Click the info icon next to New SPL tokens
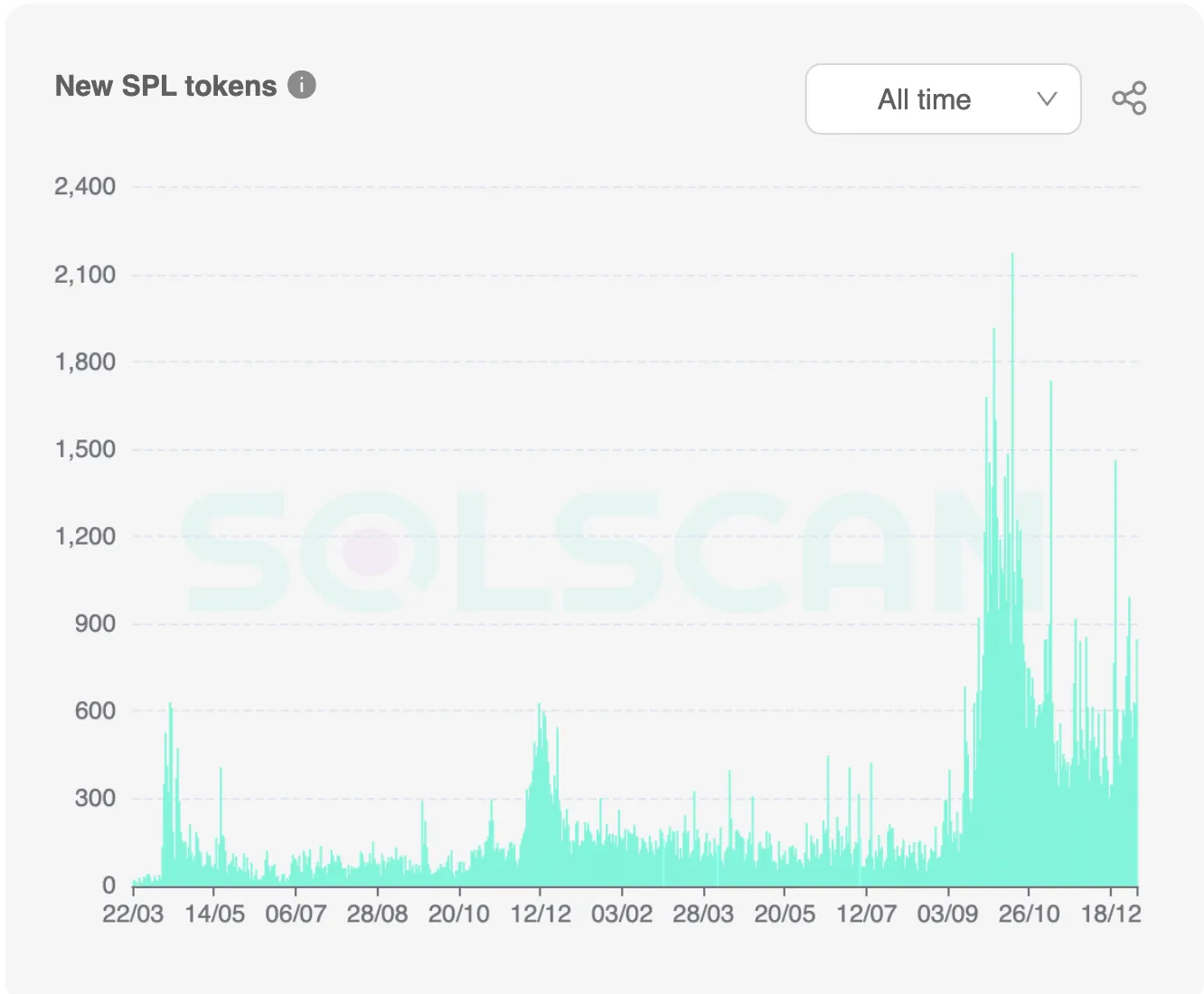The height and width of the screenshot is (994, 1204). pos(302,85)
